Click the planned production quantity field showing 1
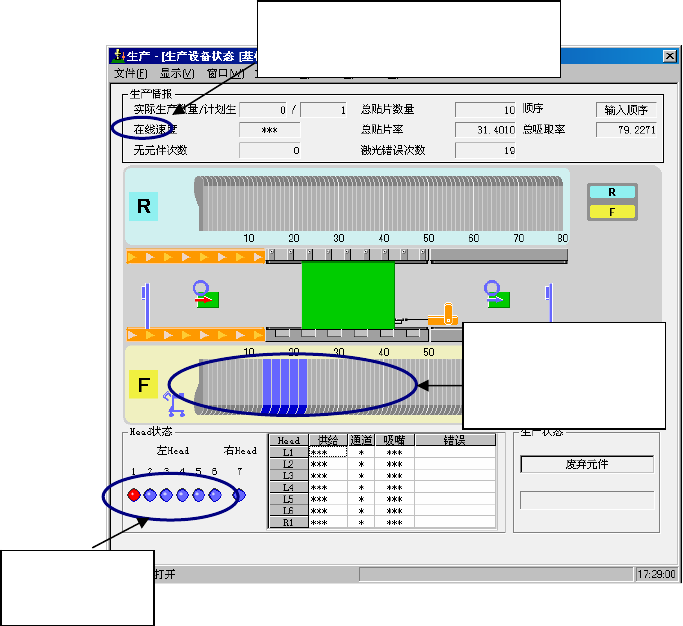The width and height of the screenshot is (683, 626). pyautogui.click(x=323, y=110)
